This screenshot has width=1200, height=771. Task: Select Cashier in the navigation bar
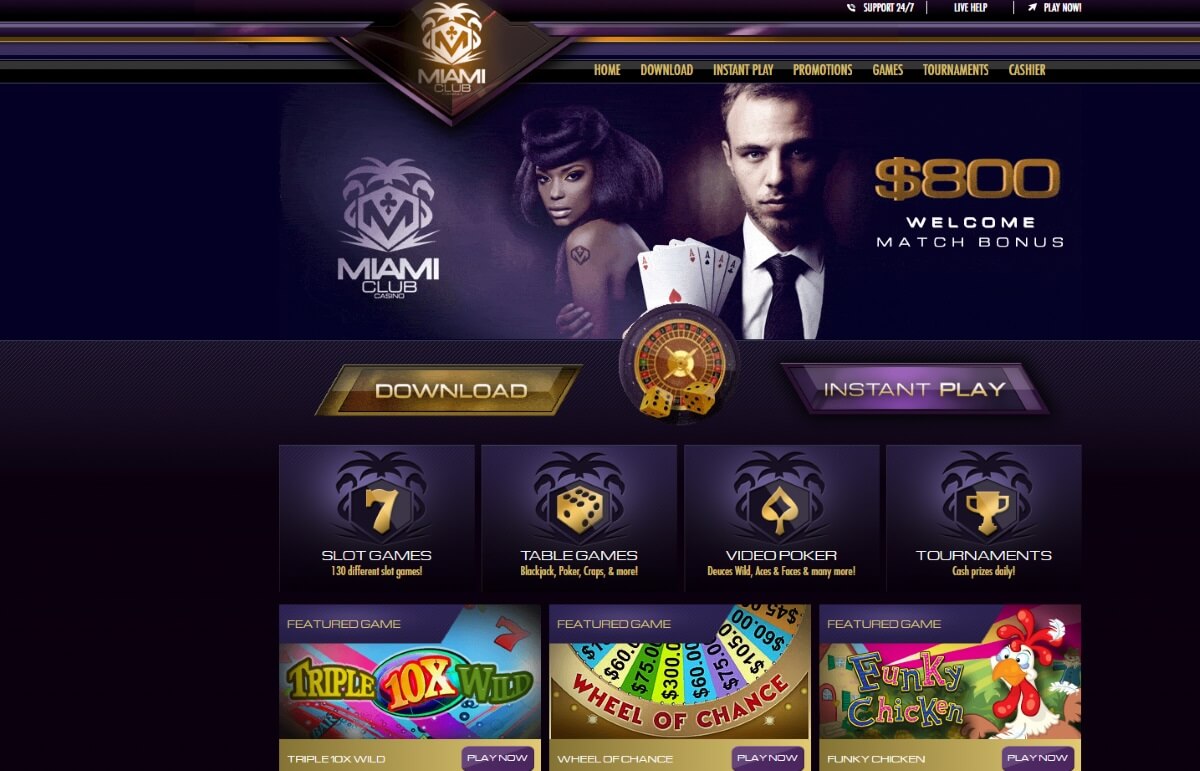(1027, 70)
